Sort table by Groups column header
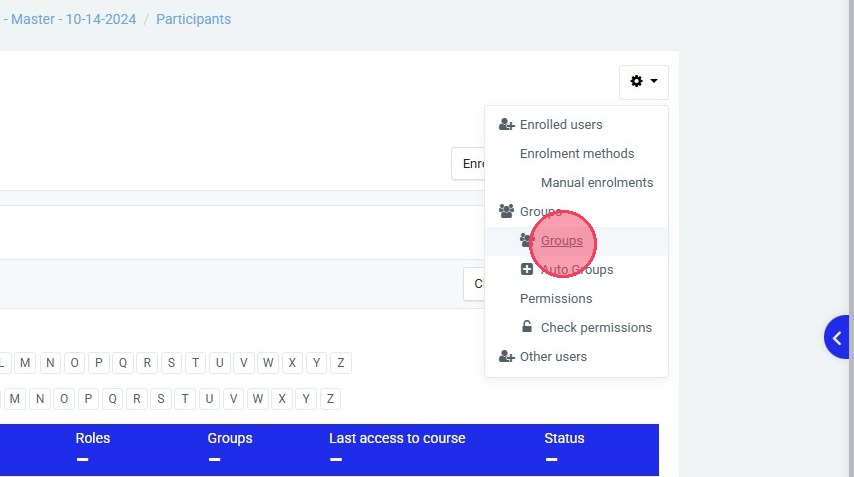Image resolution: width=854 pixels, height=477 pixels. 229,438
